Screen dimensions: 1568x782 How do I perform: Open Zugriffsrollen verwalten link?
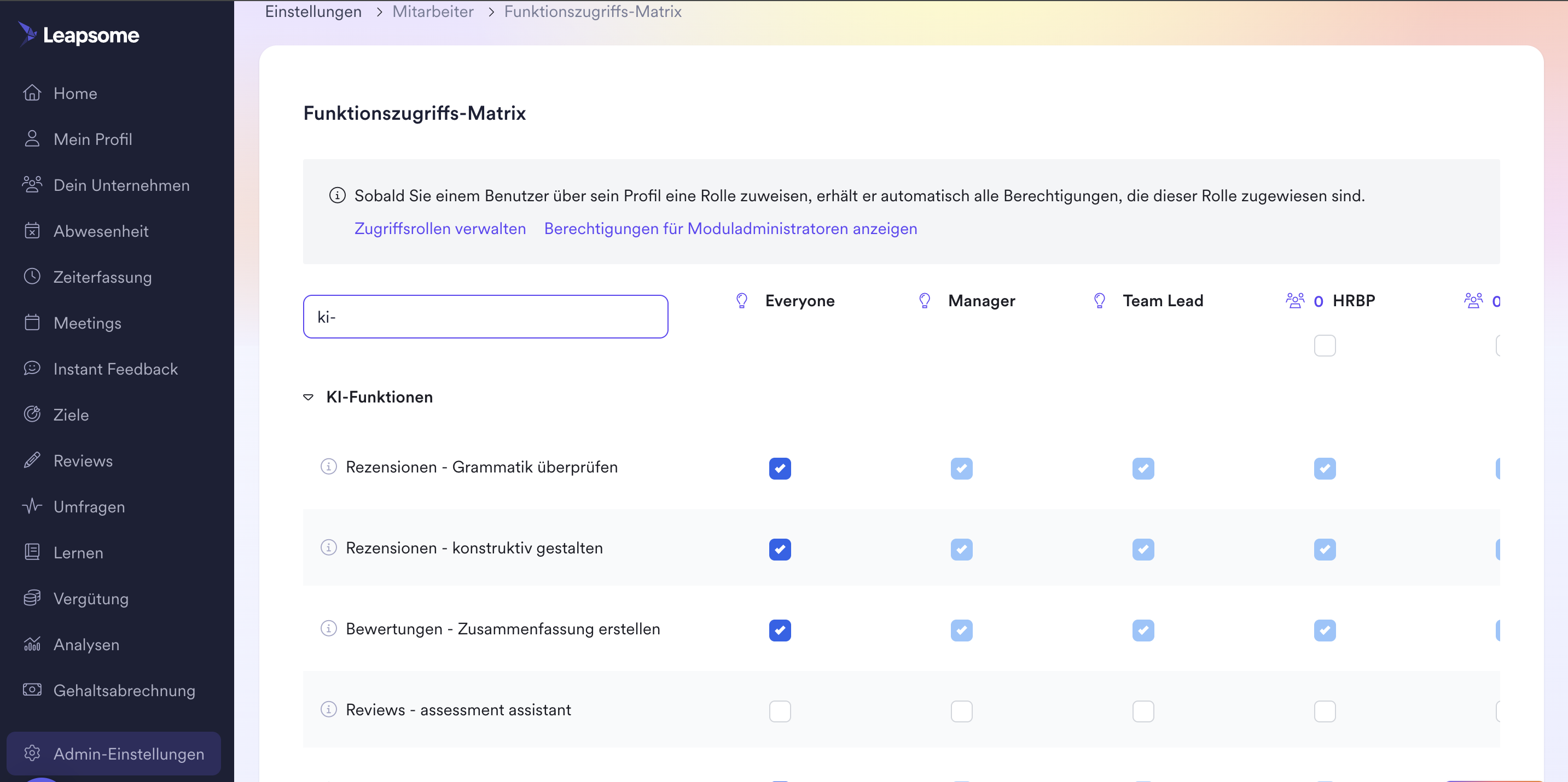(439, 228)
